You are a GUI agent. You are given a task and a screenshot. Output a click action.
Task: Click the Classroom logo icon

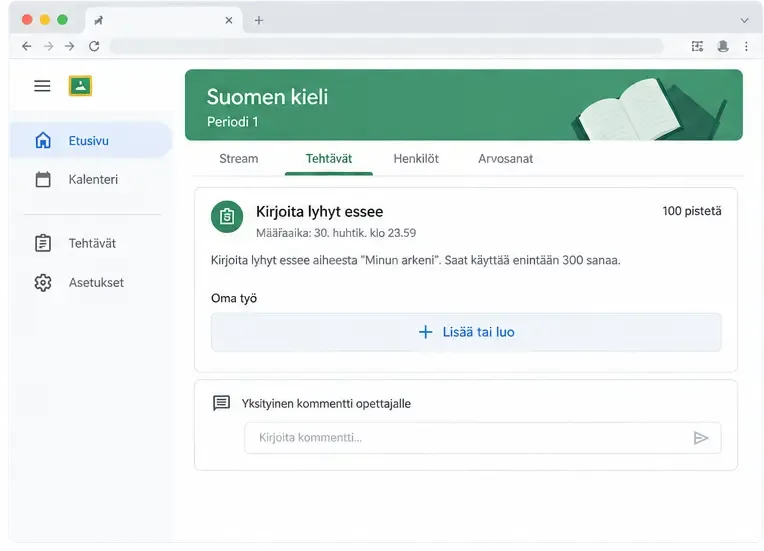(80, 86)
